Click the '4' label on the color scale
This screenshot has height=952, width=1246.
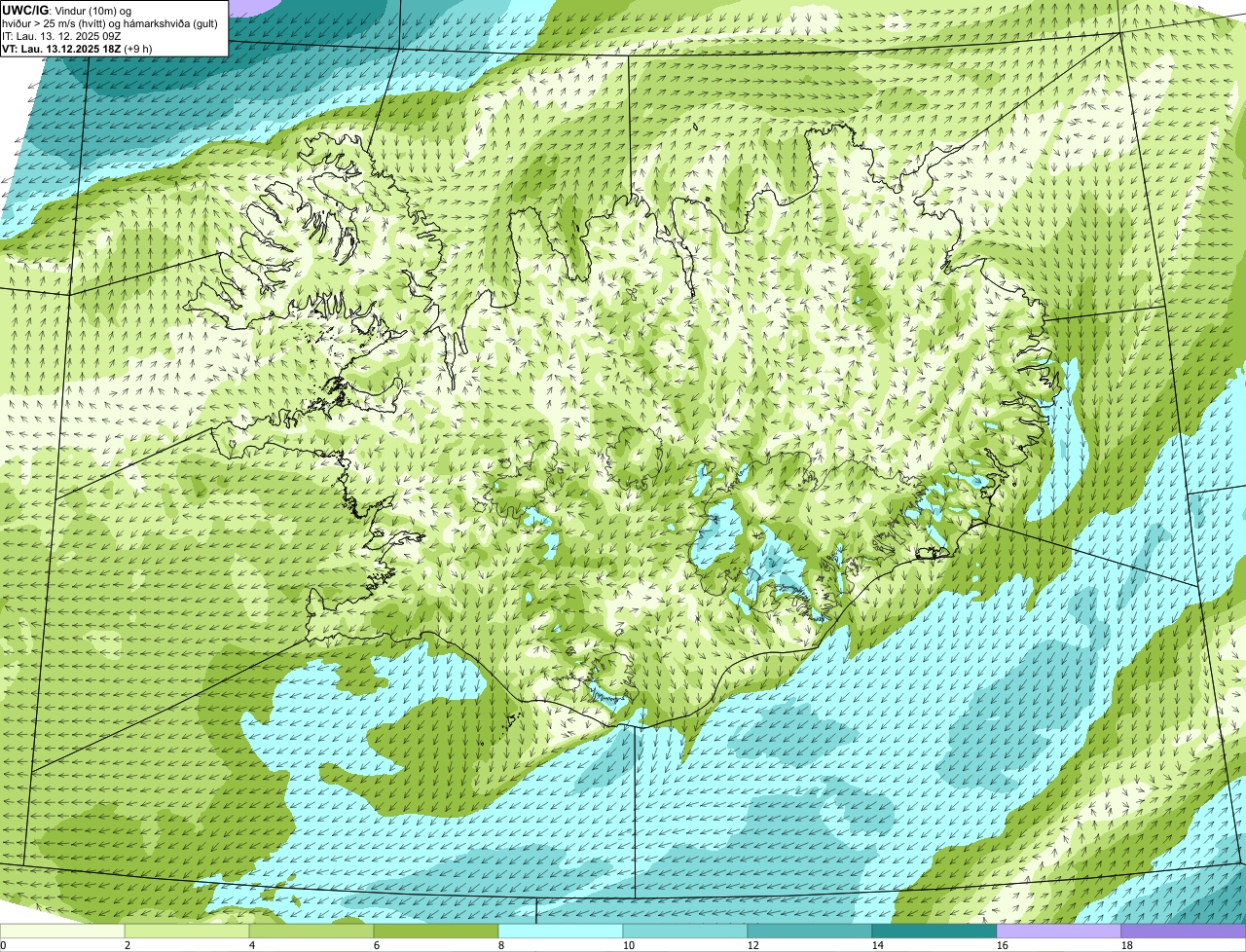252,945
